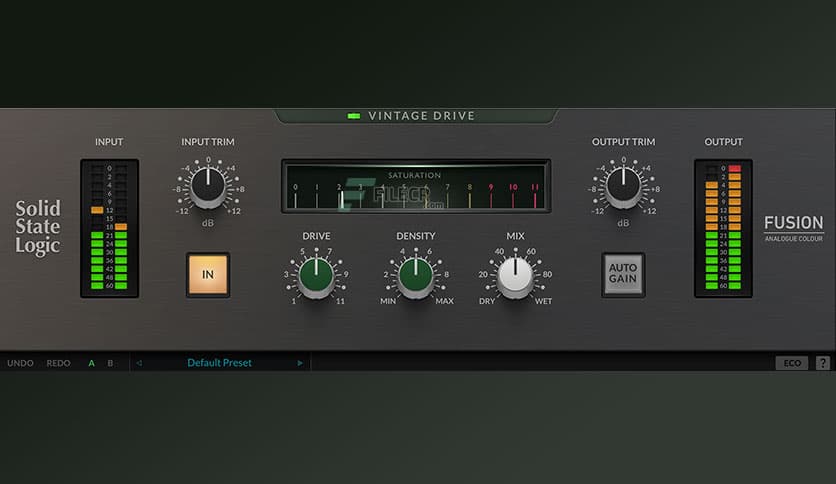
Task: Click the INPUT TRIM label
Action: pyautogui.click(x=207, y=142)
